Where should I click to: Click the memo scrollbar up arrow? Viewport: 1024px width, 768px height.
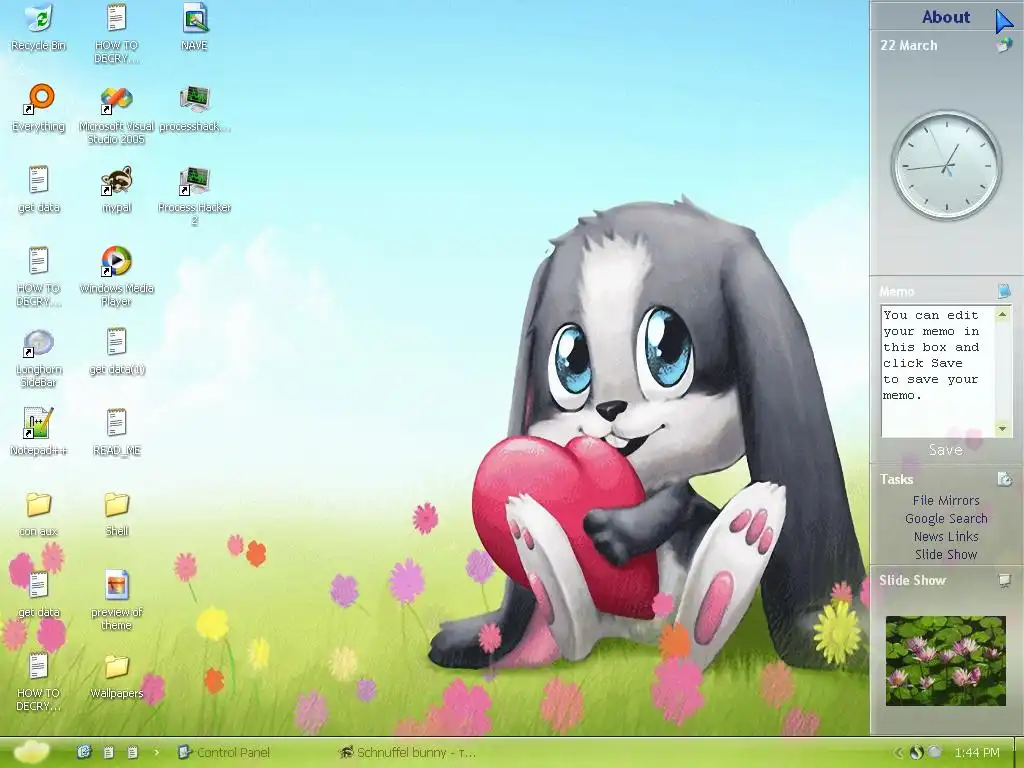point(1002,315)
